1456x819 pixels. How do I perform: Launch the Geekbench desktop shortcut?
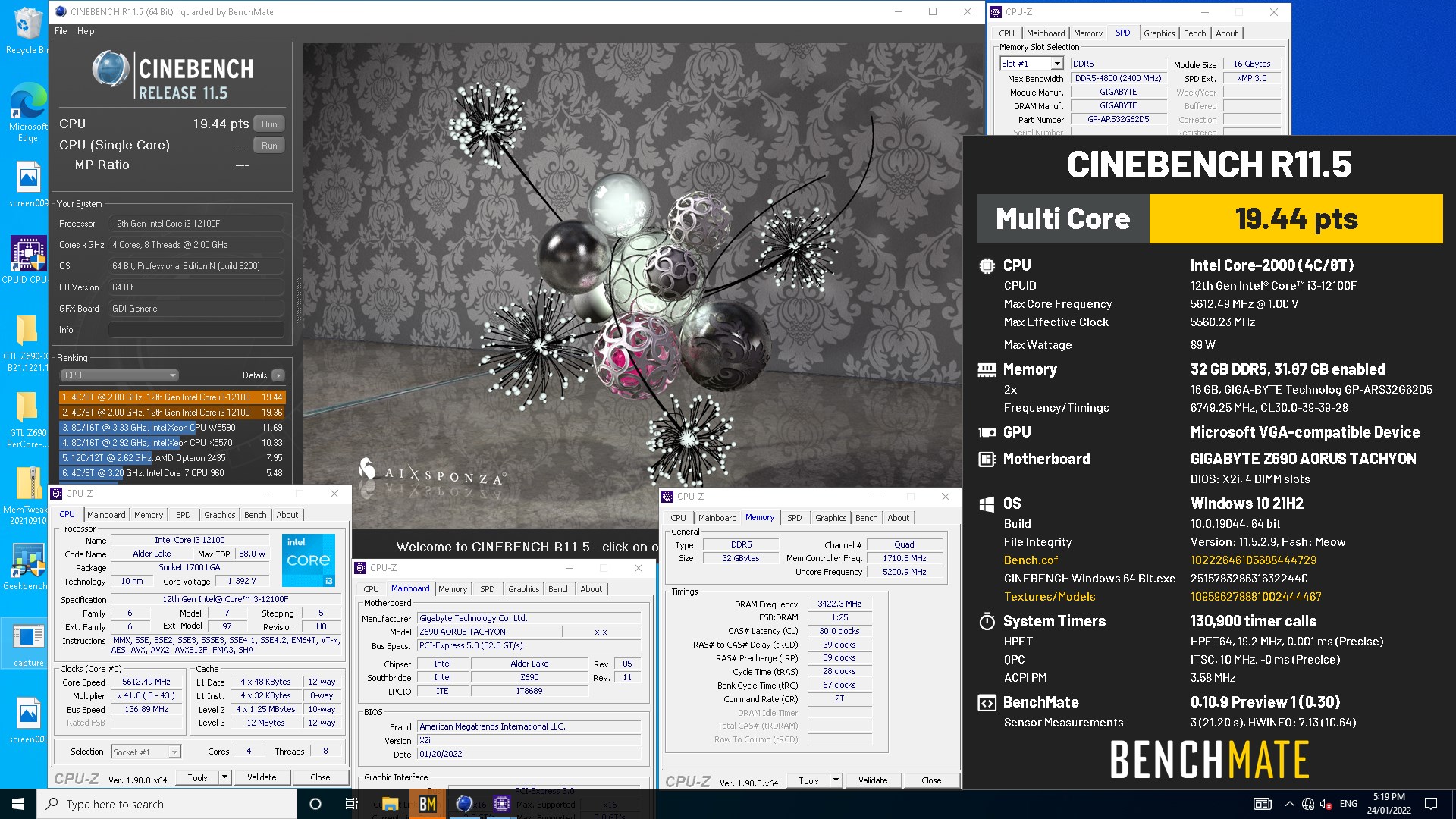pyautogui.click(x=27, y=567)
